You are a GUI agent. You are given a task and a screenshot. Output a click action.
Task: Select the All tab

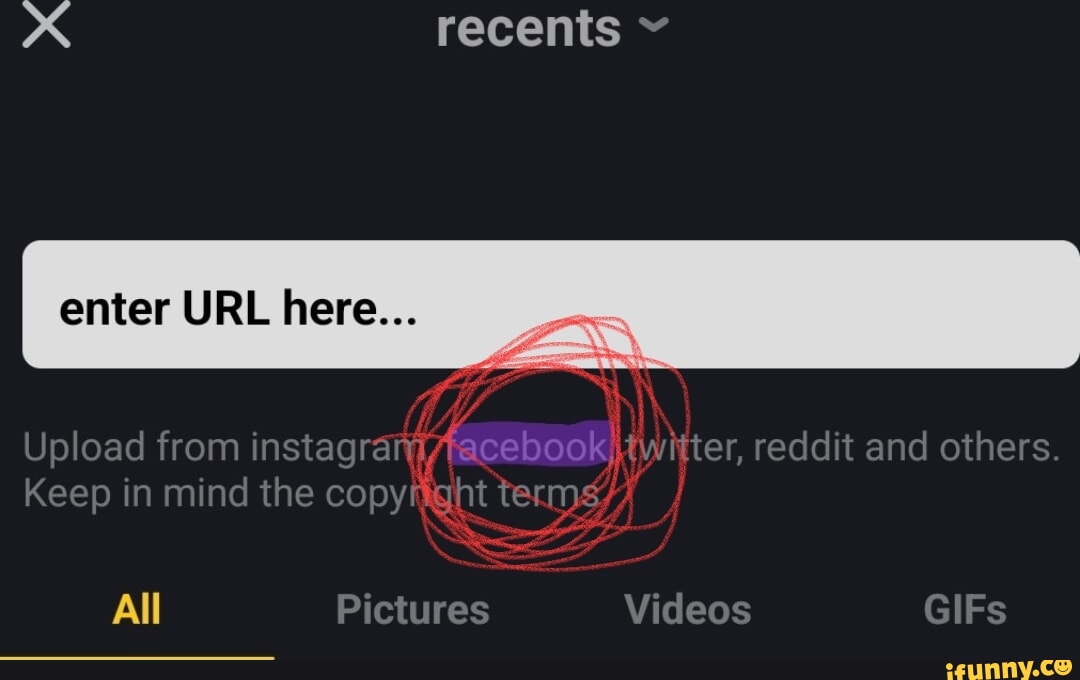[x=136, y=609]
